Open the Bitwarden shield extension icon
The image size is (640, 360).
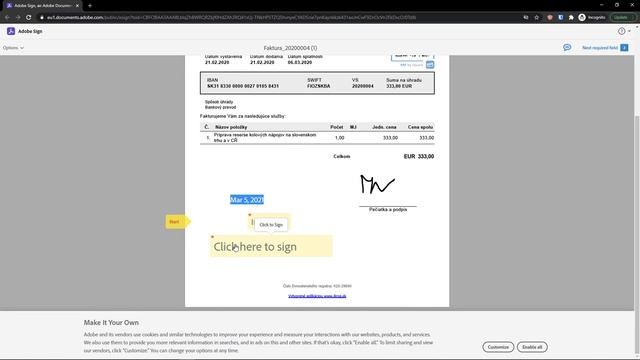point(560,17)
